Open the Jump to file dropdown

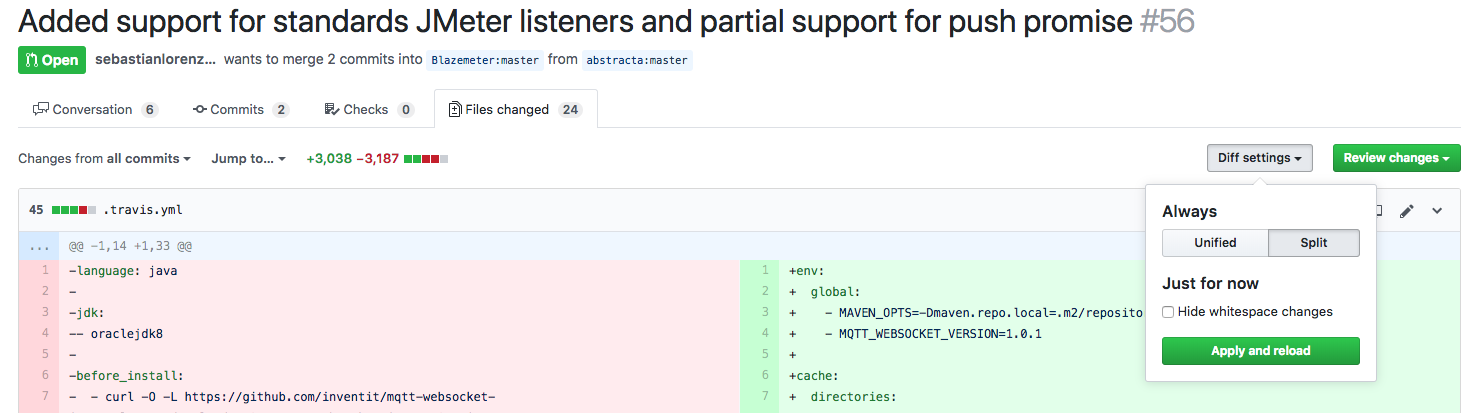248,159
